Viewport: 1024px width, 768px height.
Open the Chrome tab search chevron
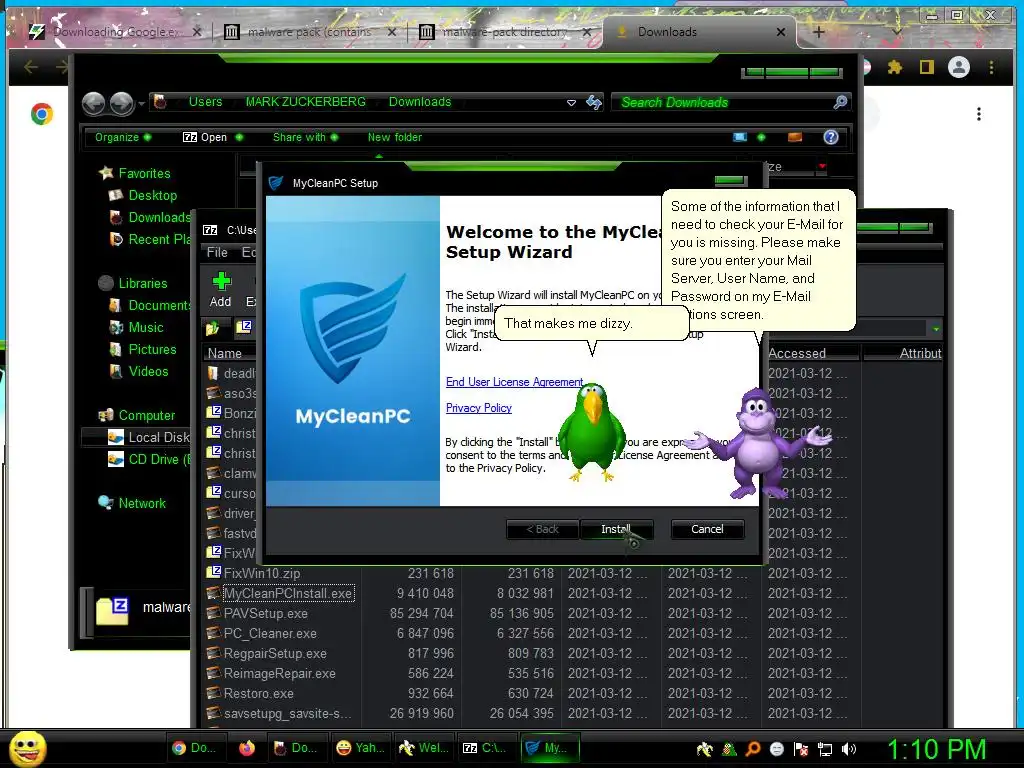[x=897, y=31]
